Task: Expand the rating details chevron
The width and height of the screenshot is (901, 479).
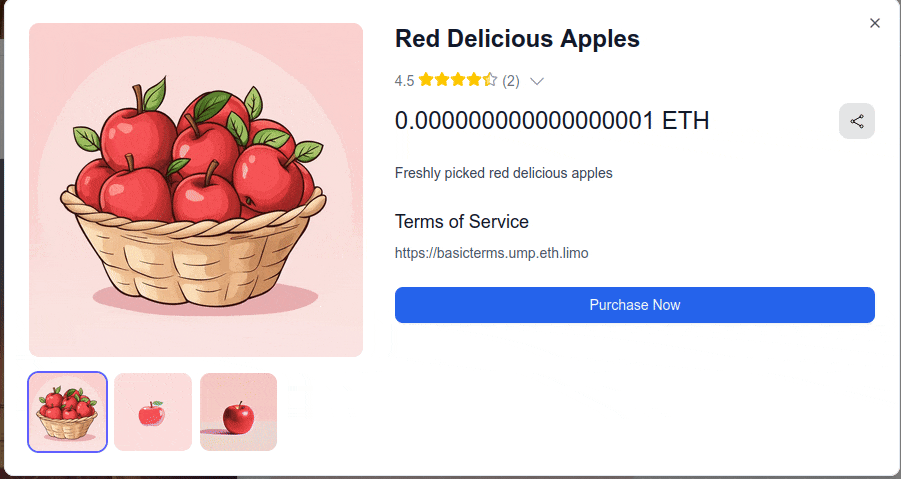Action: pyautogui.click(x=536, y=81)
